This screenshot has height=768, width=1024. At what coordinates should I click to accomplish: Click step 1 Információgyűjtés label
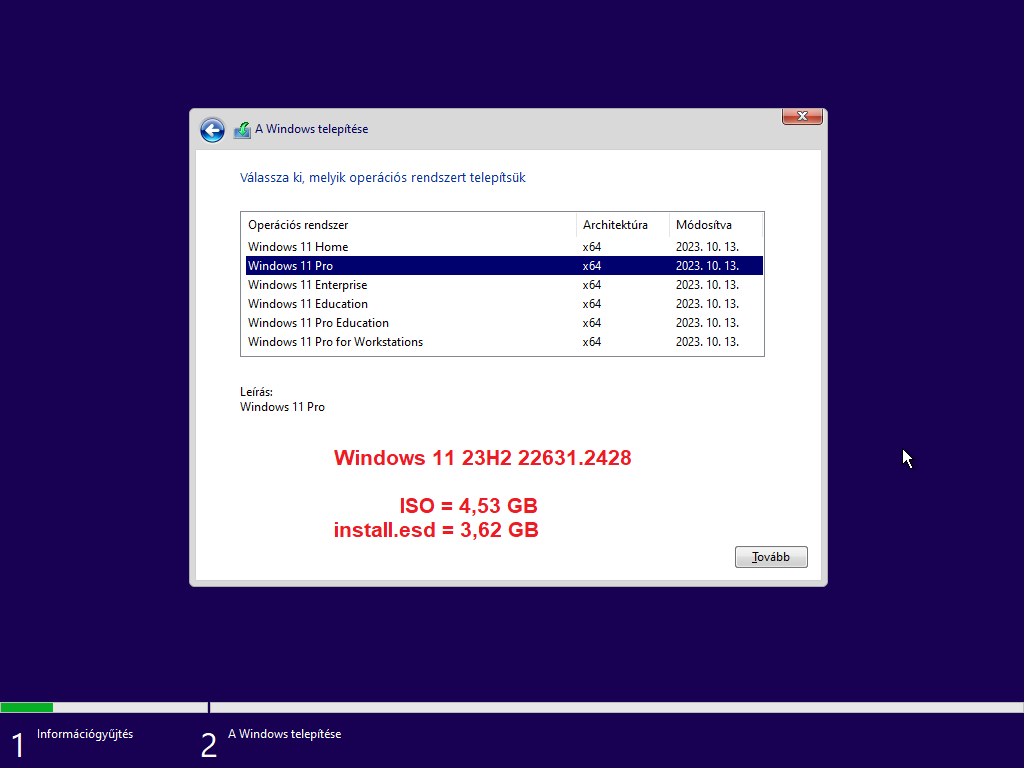pos(85,734)
